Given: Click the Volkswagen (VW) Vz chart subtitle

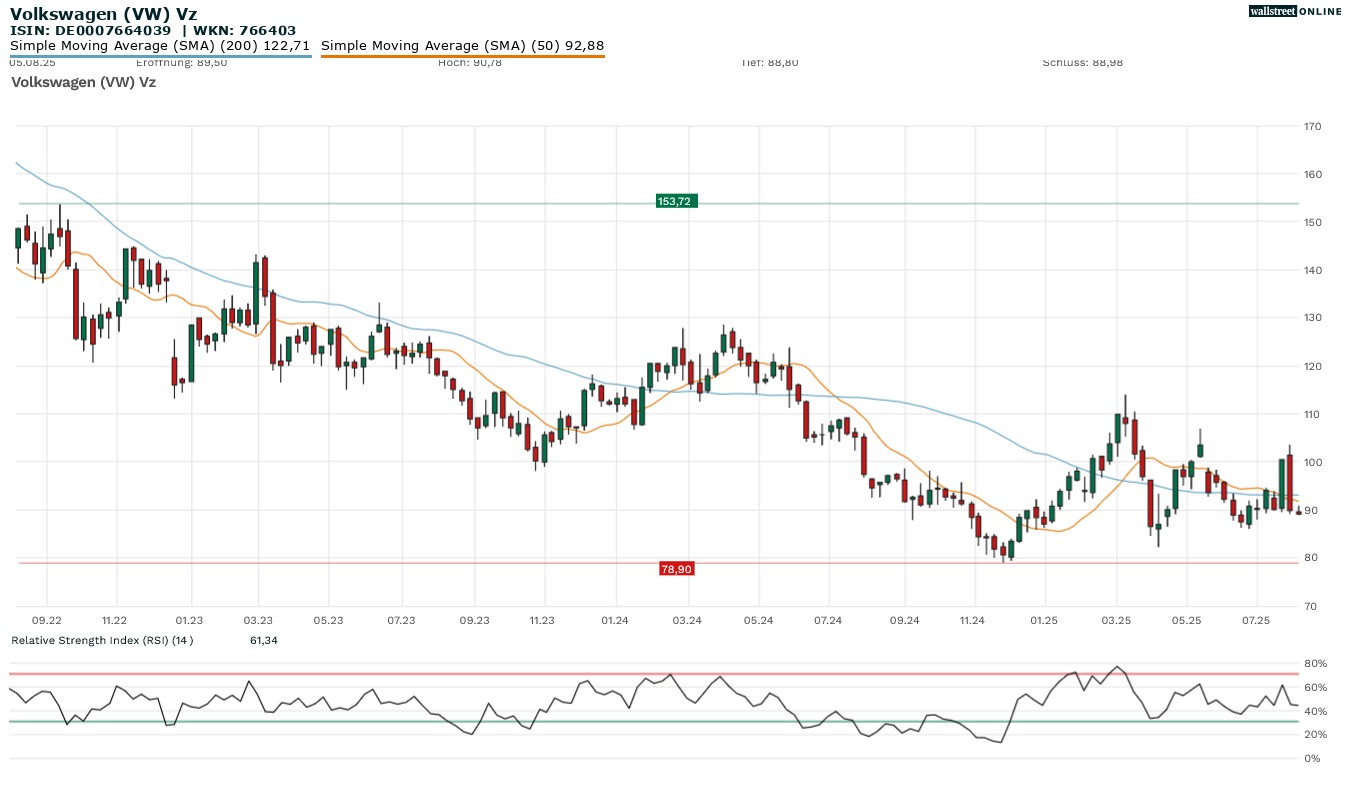Looking at the screenshot, I should pyautogui.click(x=83, y=82).
